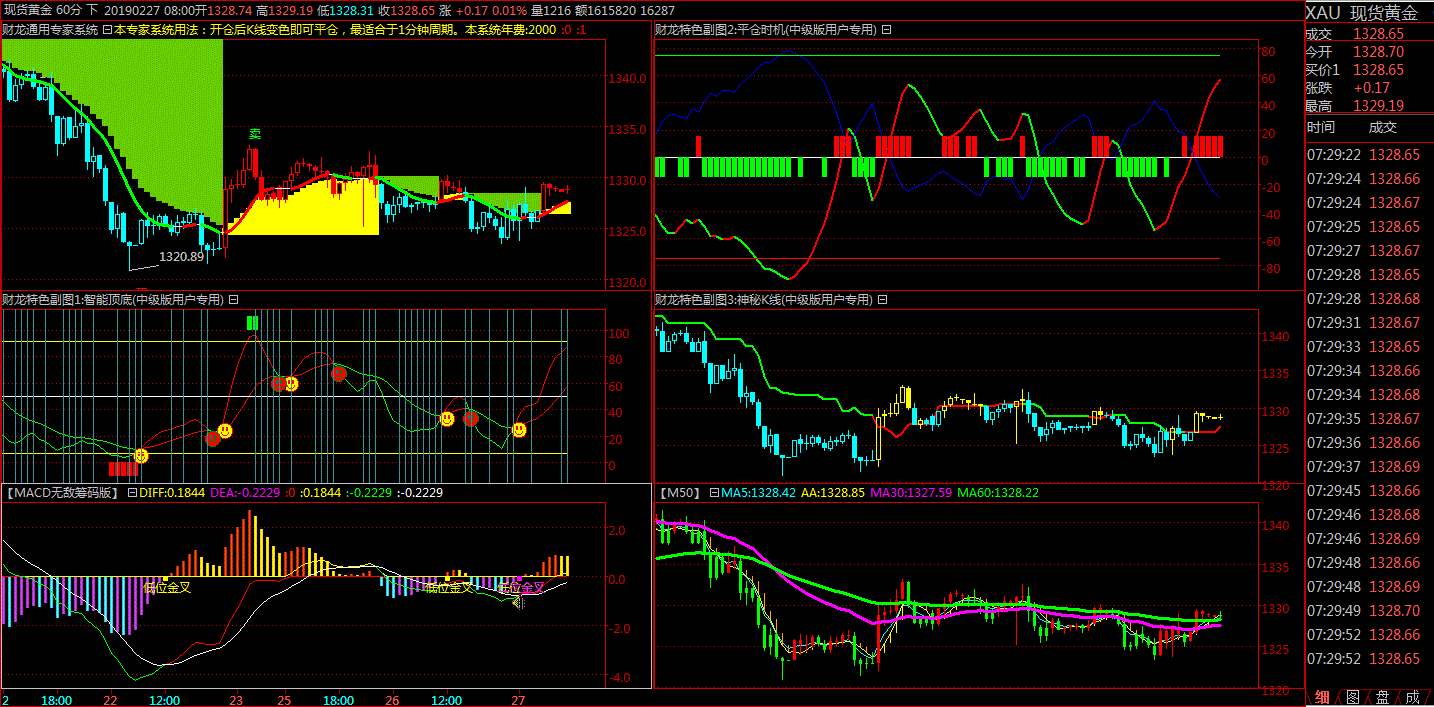Screen dimensions: 1434x707
Task: Click the XAU 现货黄金 quote panel title
Action: 1361,13
